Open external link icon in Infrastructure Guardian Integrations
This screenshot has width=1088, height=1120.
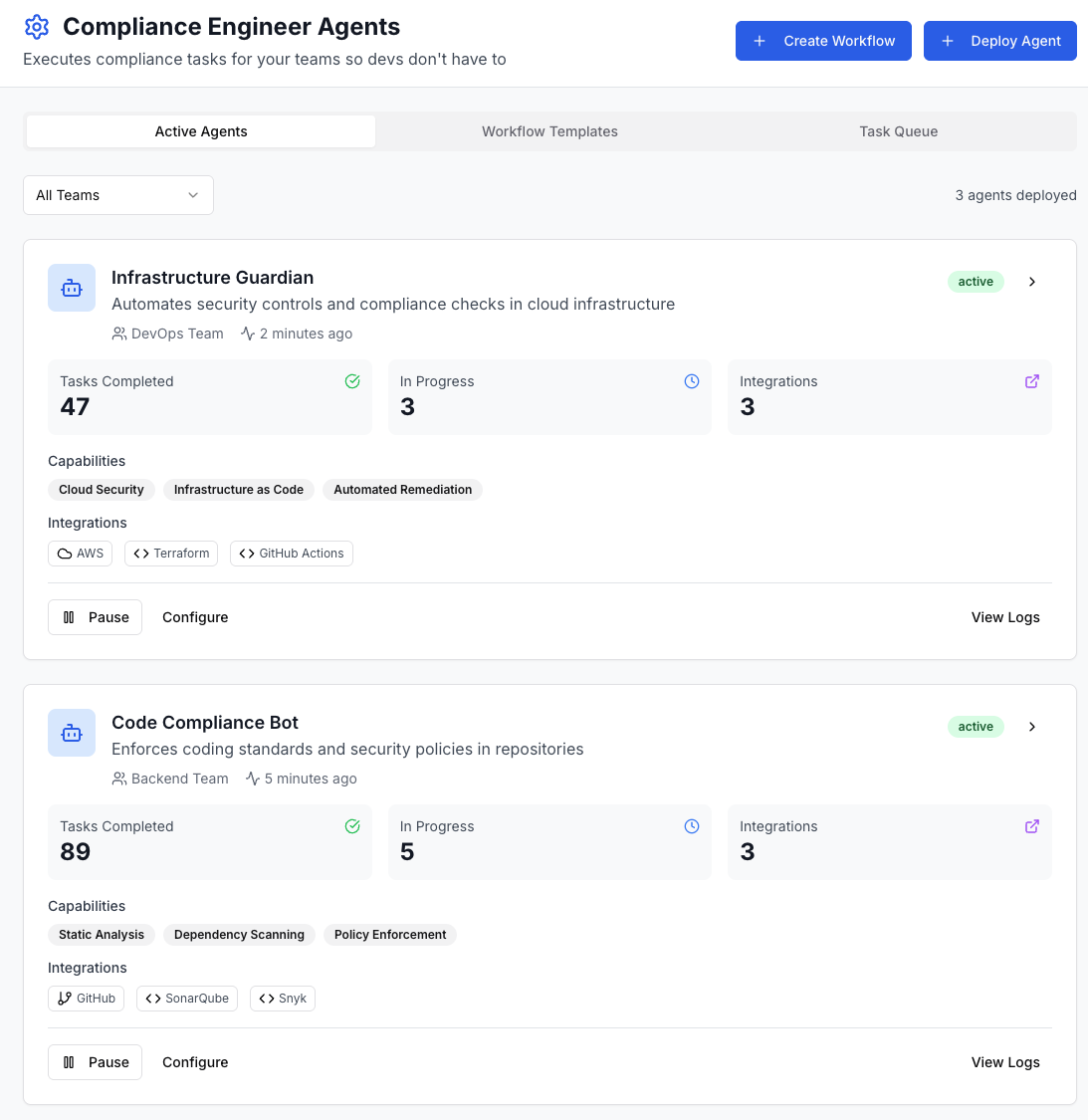[x=1031, y=381]
